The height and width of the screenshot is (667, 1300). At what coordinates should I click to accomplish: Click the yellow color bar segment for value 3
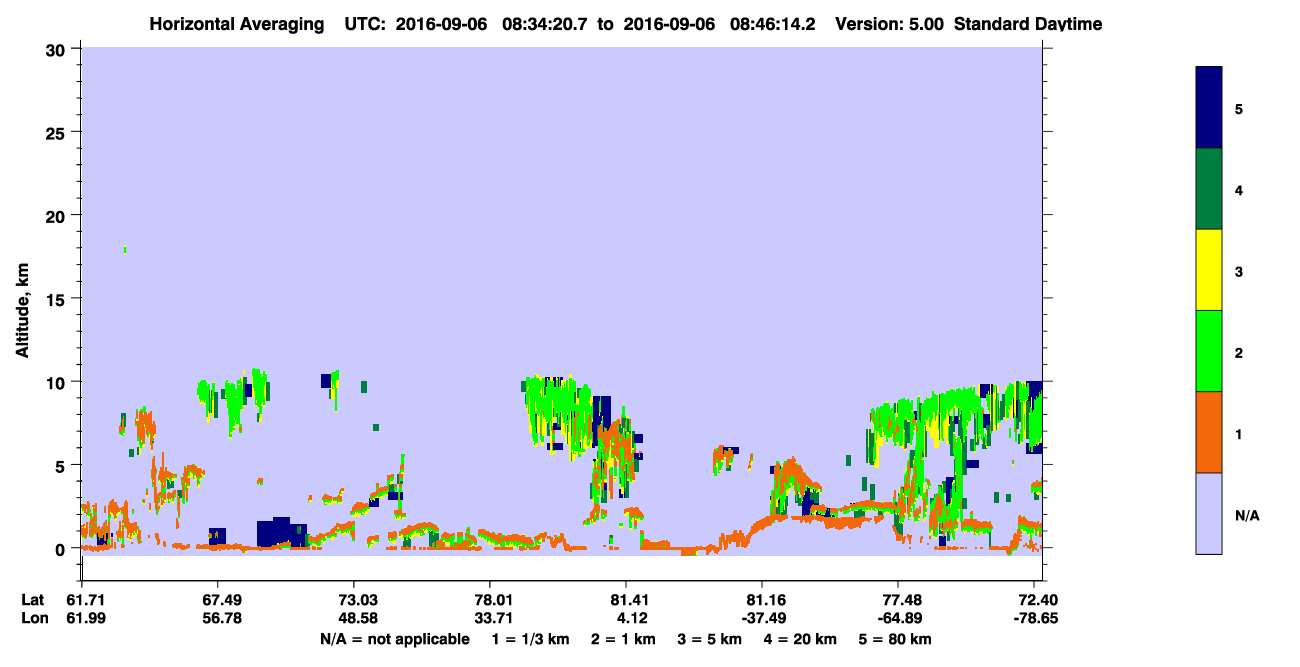[1209, 270]
